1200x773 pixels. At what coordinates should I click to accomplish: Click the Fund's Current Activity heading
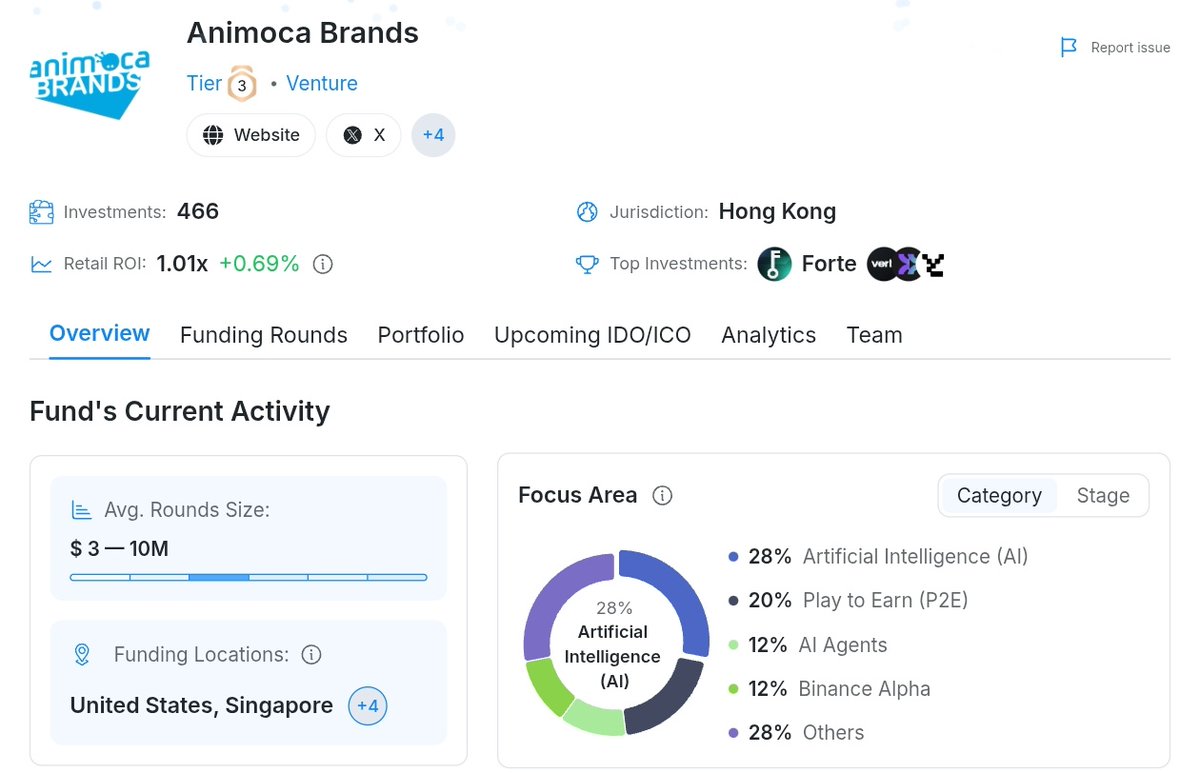point(180,412)
